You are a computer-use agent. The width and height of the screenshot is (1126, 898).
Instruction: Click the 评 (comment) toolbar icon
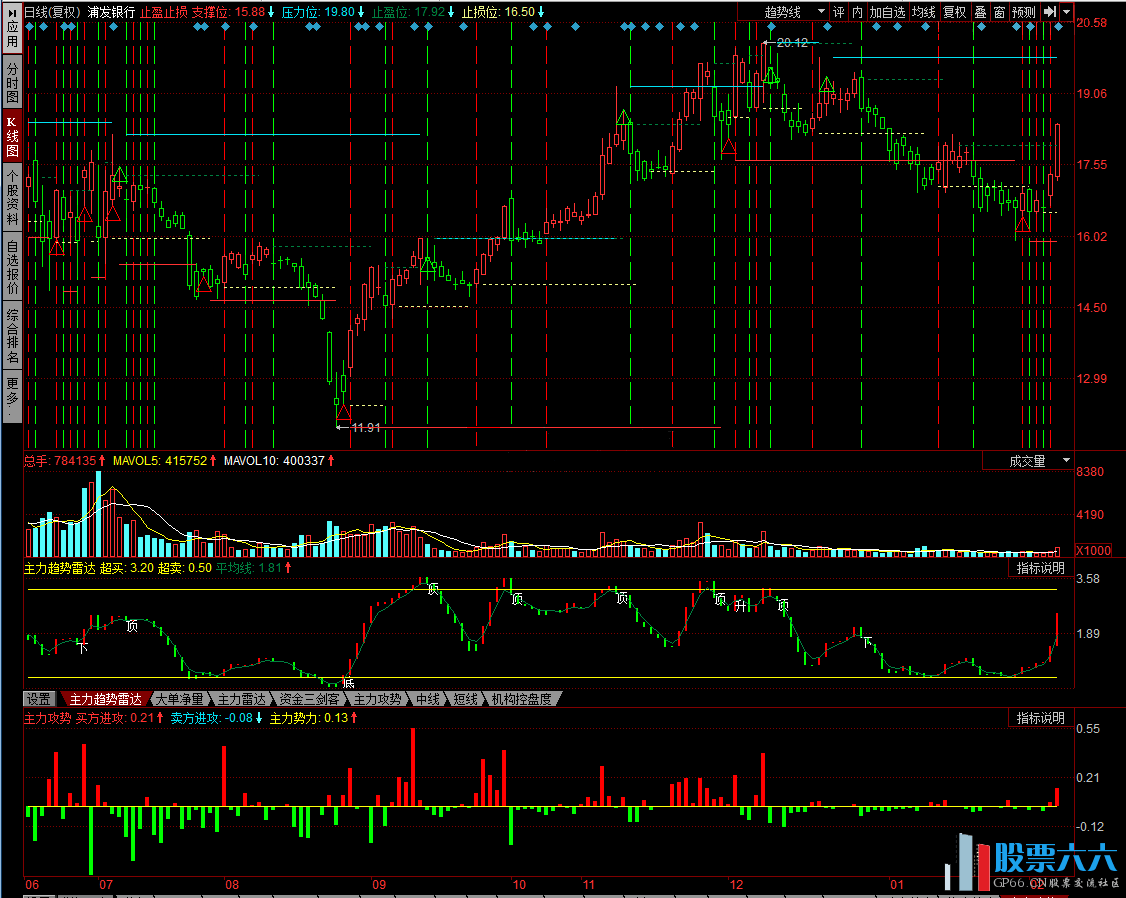838,12
